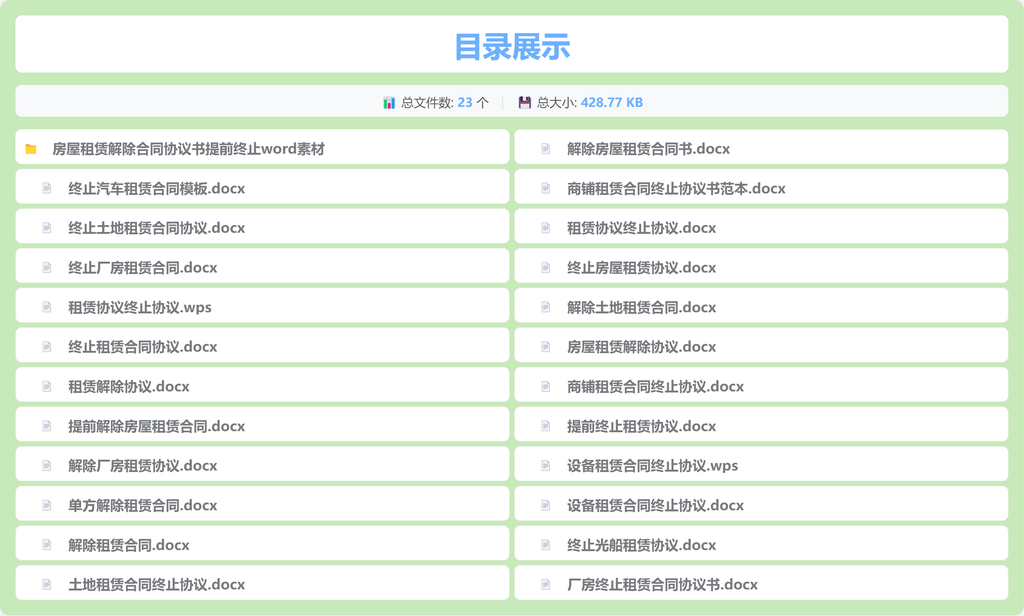The image size is (1024, 616).
Task: Click the file icon beside 解除房屋租赁合同书.docx
Action: [x=545, y=149]
